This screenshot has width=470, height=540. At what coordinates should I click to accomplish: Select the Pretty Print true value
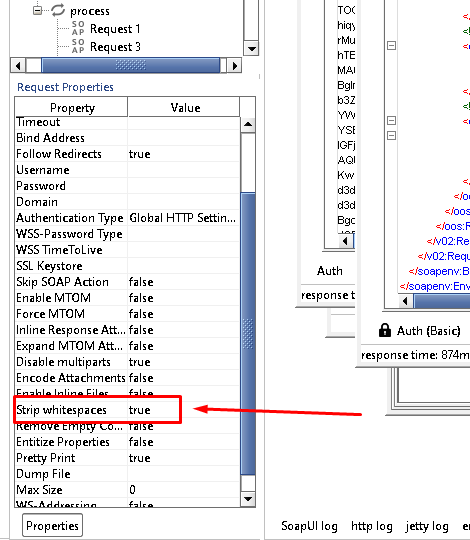(139, 458)
